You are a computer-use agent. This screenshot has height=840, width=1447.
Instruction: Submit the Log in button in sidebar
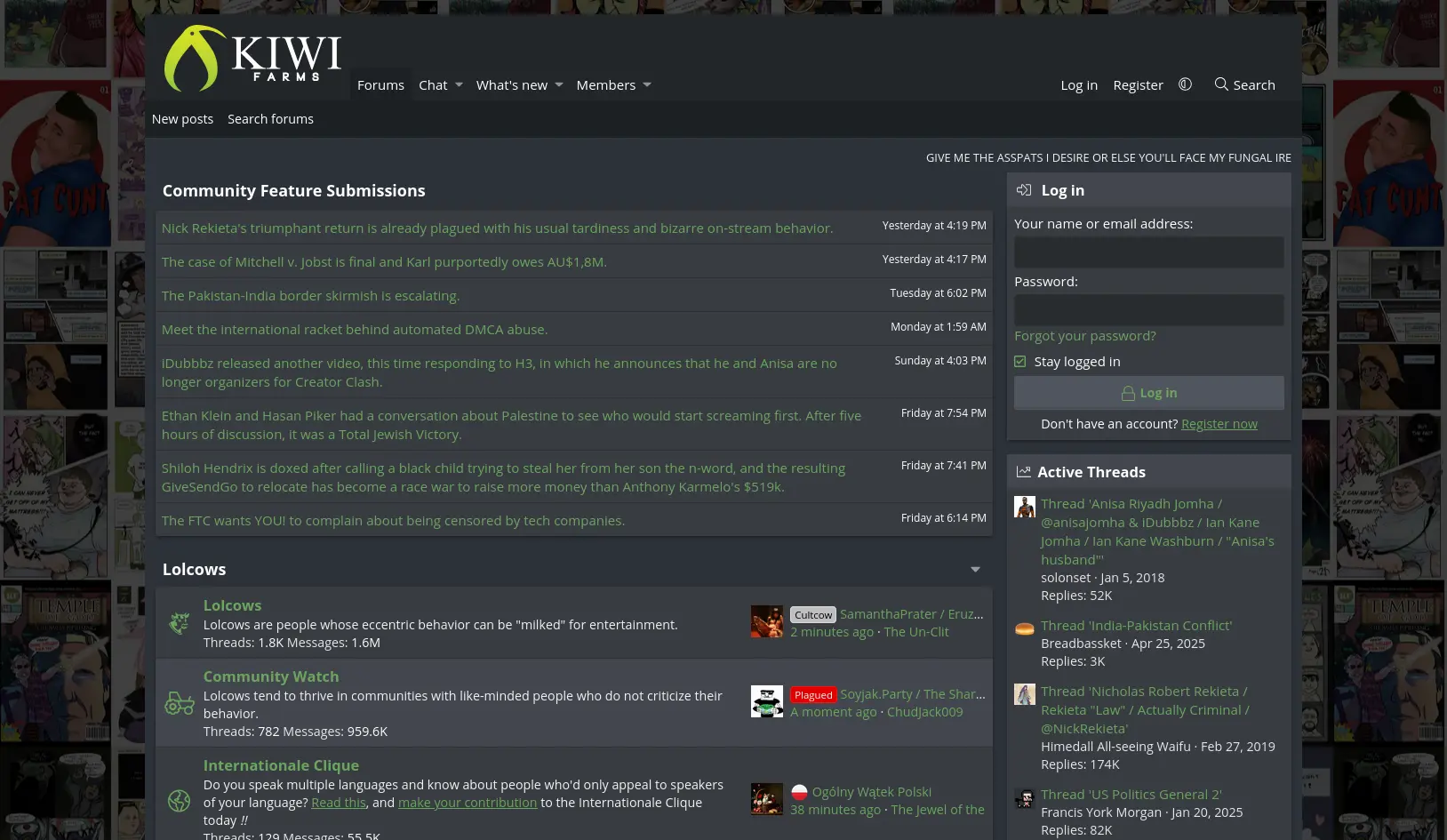click(x=1148, y=393)
